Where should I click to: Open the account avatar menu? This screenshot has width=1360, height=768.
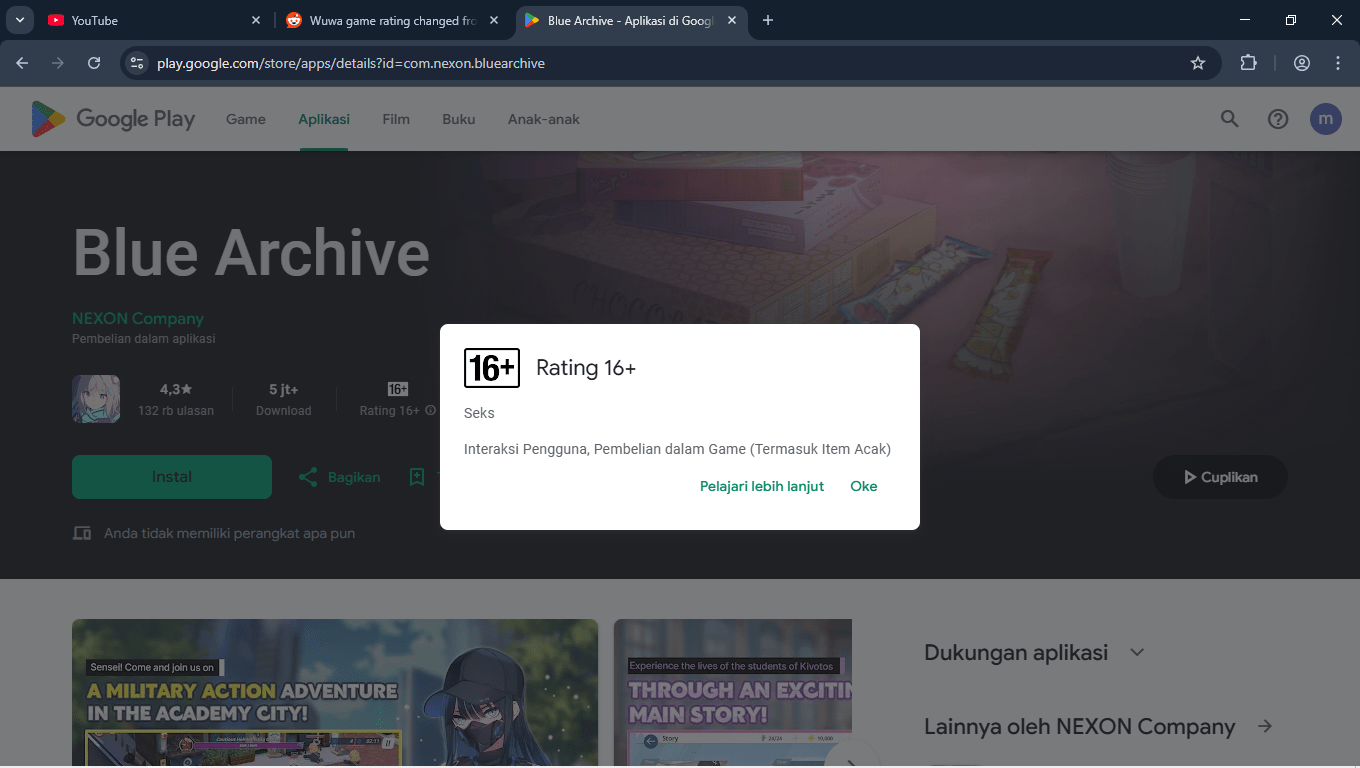coord(1326,119)
